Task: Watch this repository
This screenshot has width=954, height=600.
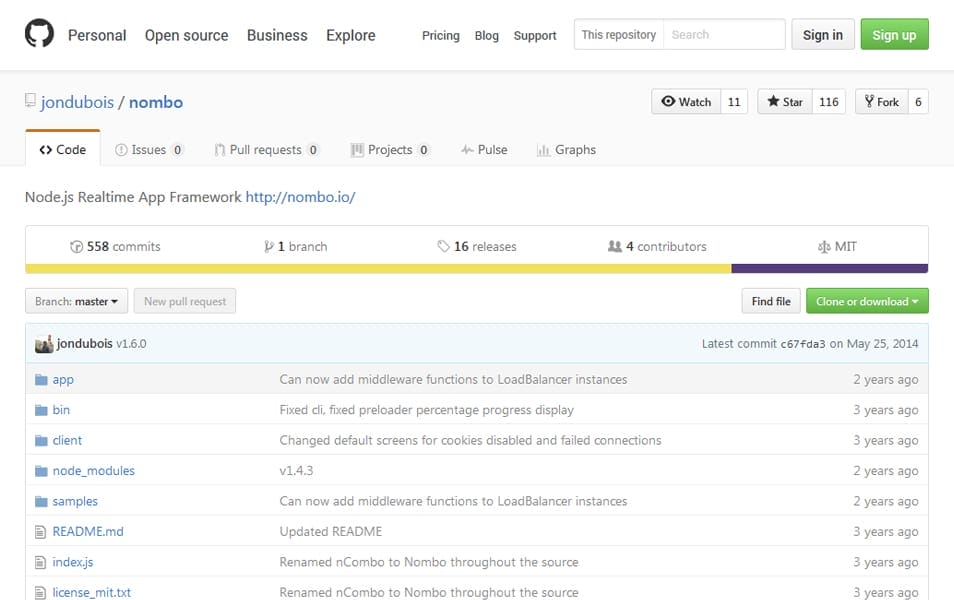Action: coord(686,102)
